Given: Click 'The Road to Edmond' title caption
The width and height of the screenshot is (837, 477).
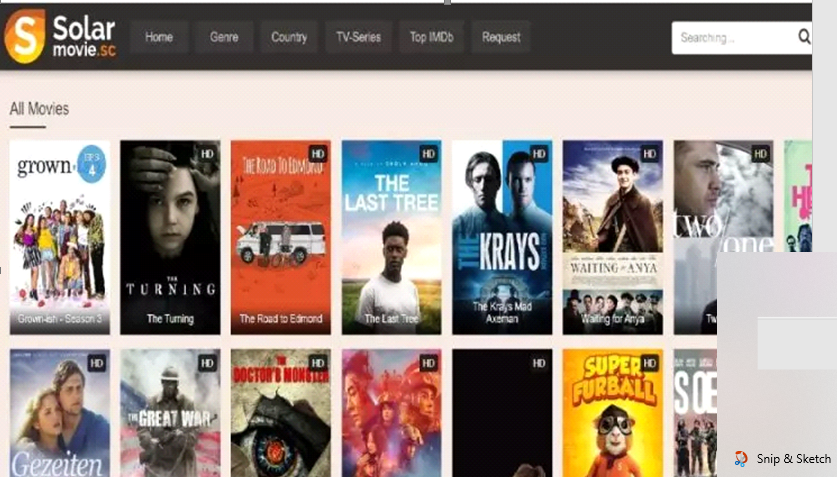Looking at the screenshot, I should [281, 319].
